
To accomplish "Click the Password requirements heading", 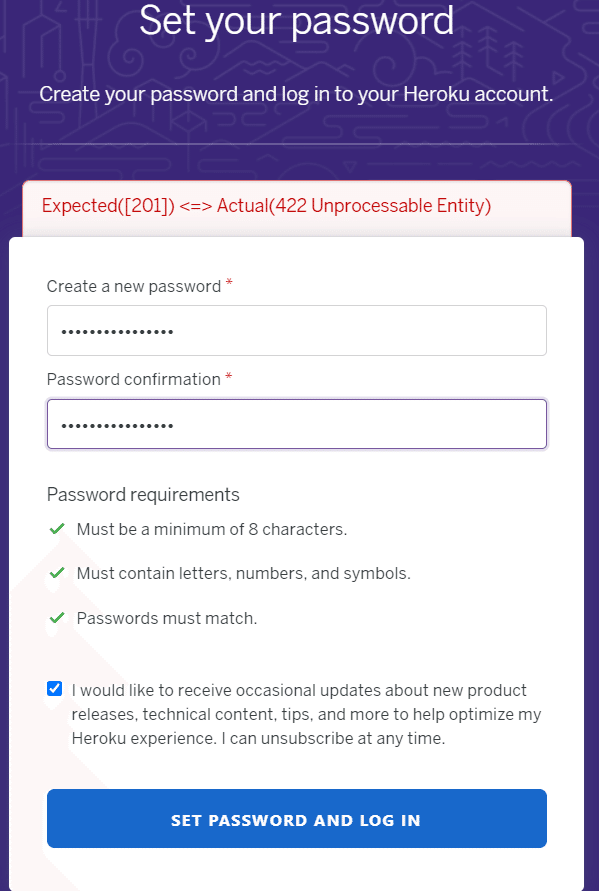I will 143,495.
